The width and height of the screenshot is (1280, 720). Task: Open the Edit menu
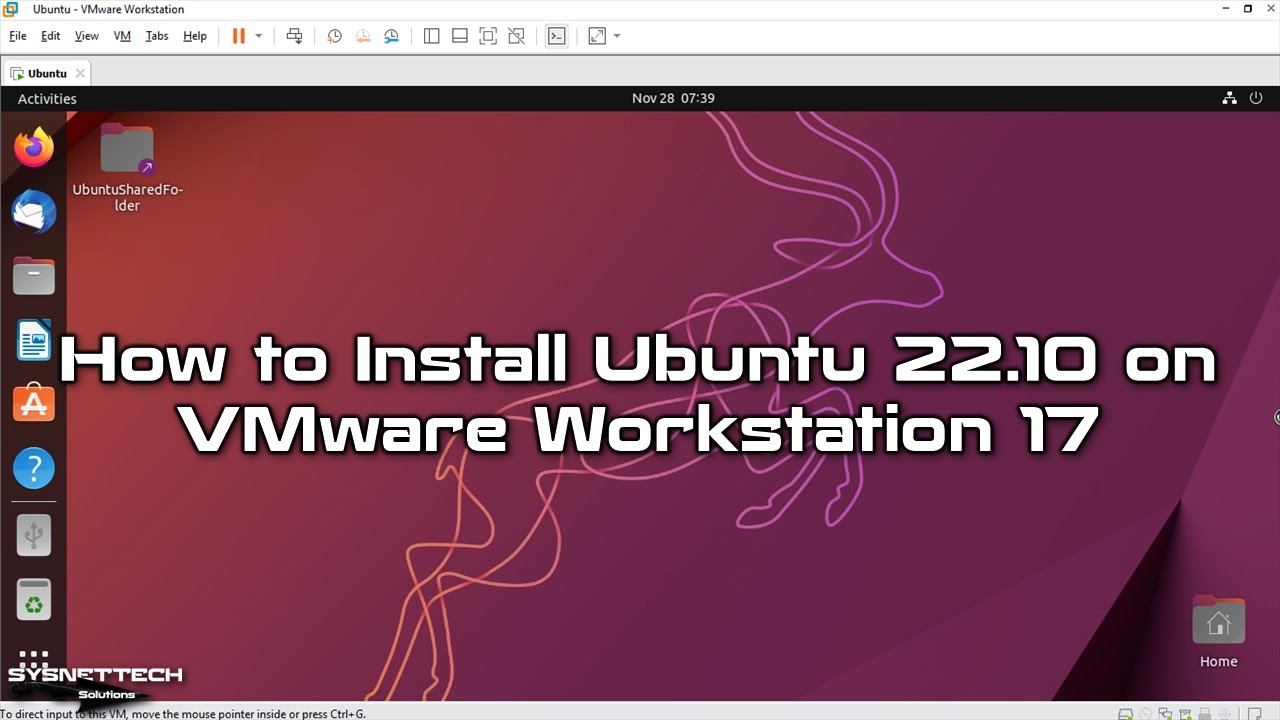(51, 36)
